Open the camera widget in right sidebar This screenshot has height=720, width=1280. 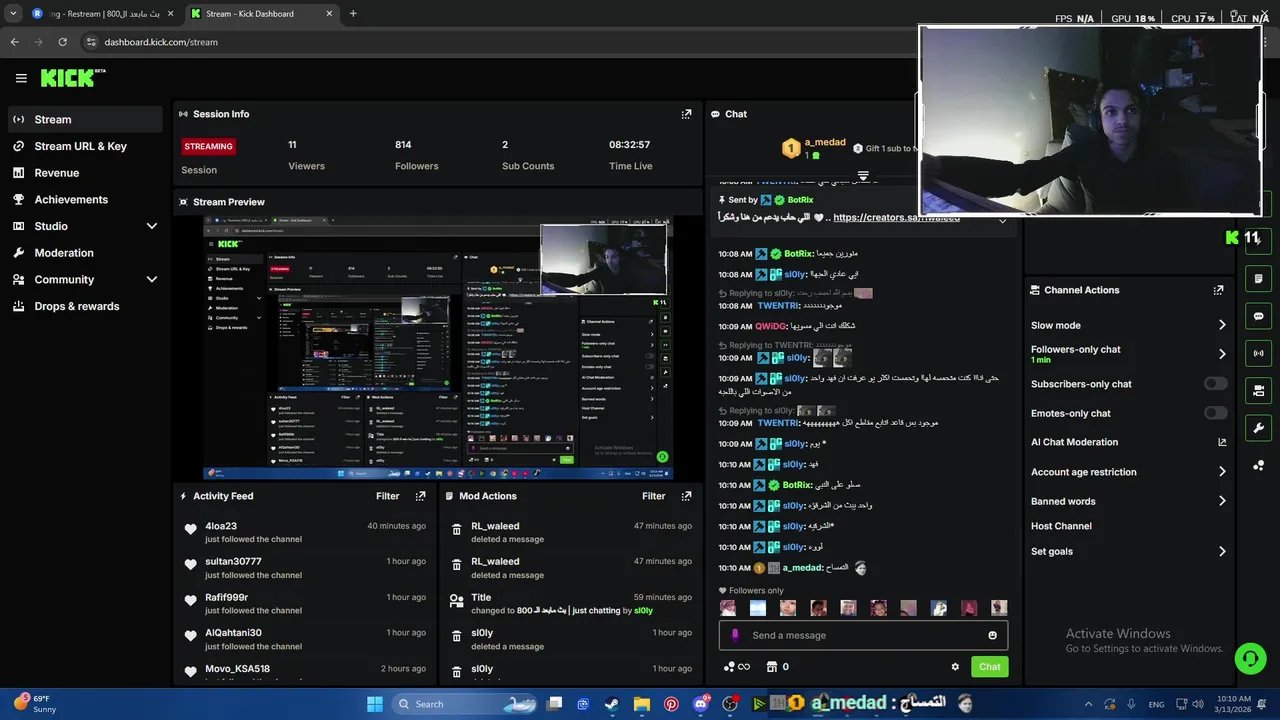(1258, 391)
